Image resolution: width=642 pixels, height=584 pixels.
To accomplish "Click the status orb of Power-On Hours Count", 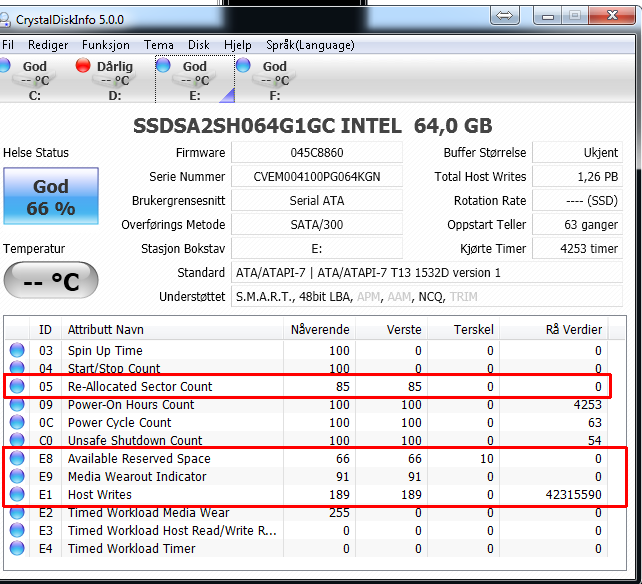I will pyautogui.click(x=17, y=404).
